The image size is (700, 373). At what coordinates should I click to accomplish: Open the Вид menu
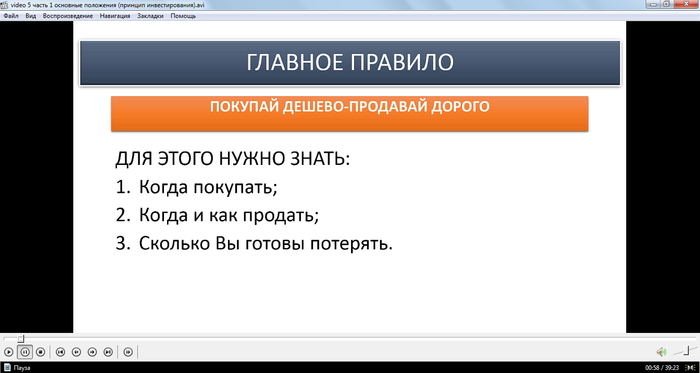[30, 16]
